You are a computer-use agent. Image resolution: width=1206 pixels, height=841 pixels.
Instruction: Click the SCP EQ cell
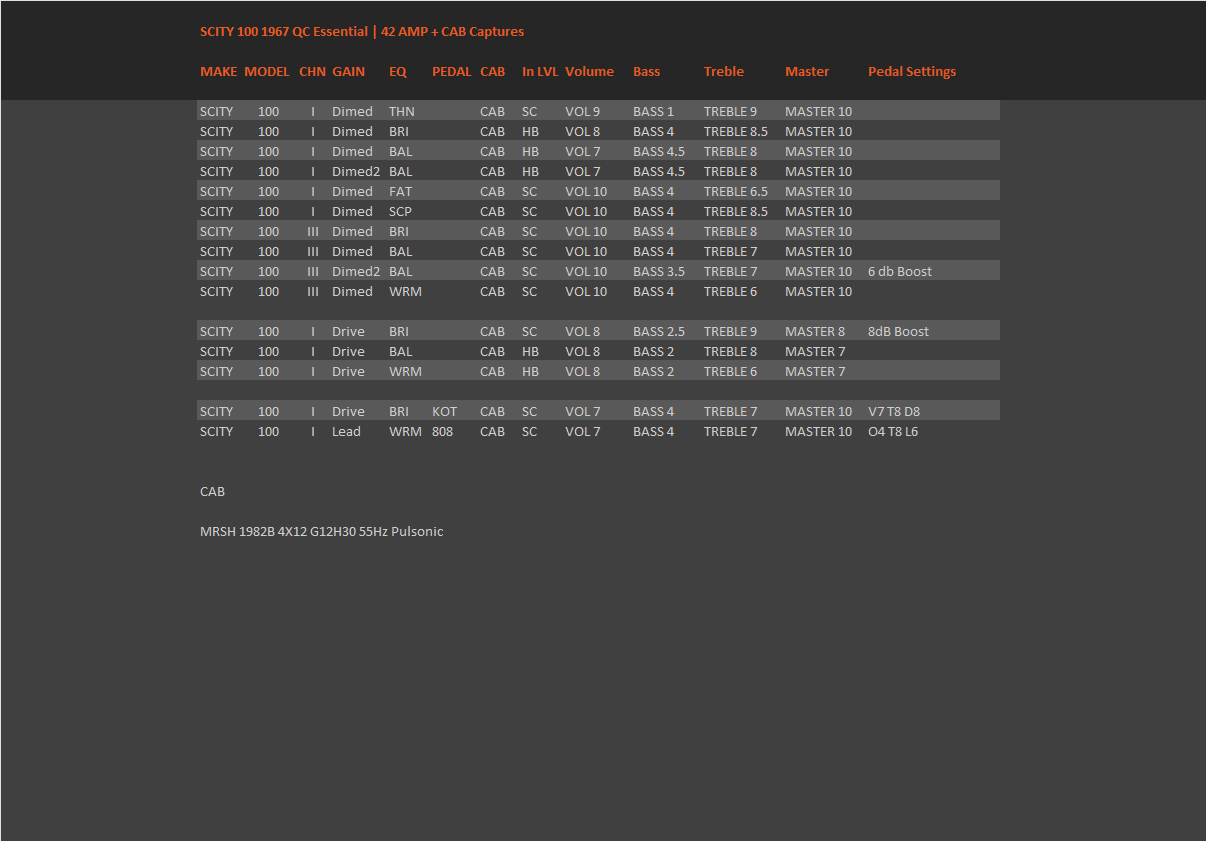pos(400,211)
